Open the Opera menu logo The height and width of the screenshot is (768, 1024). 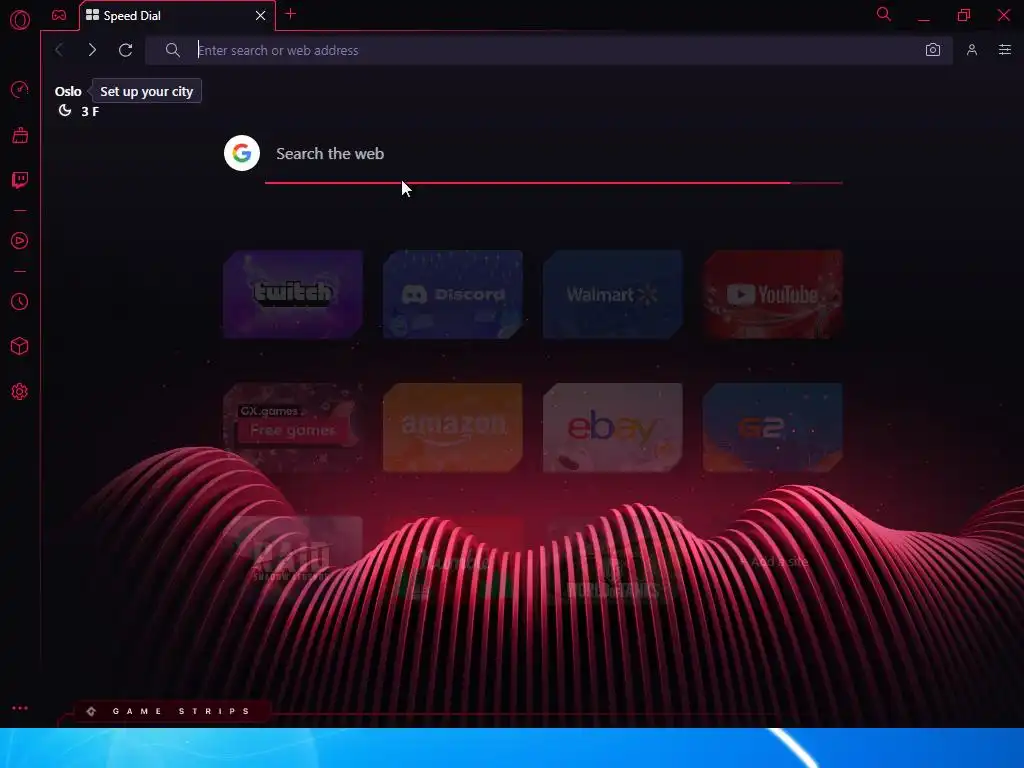point(20,20)
